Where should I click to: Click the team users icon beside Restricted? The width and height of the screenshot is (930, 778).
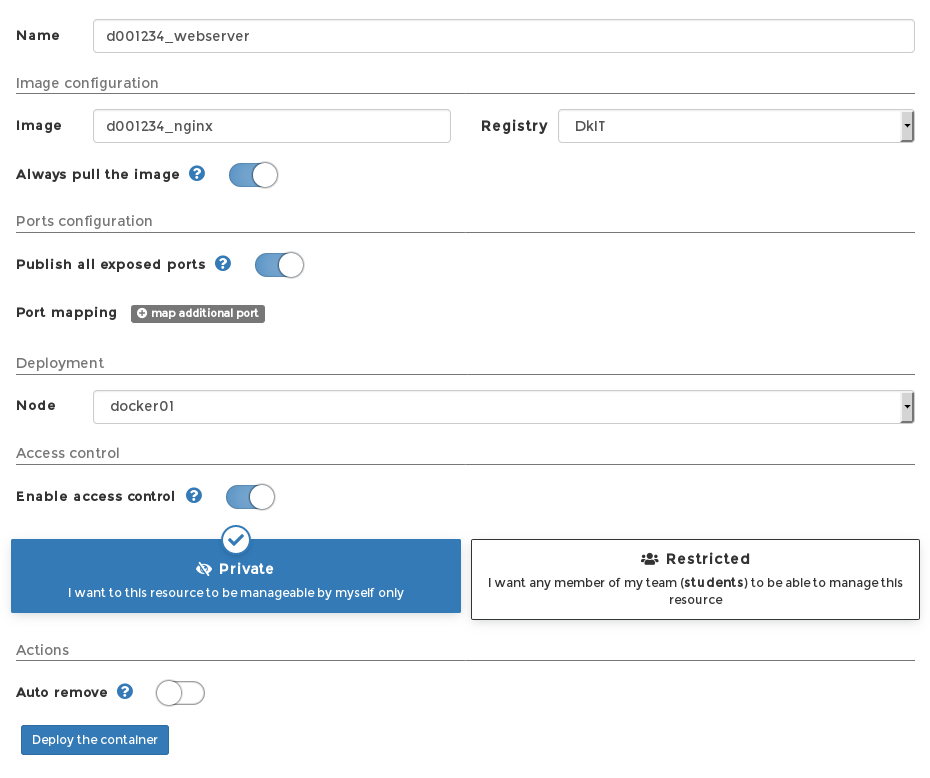tap(649, 559)
